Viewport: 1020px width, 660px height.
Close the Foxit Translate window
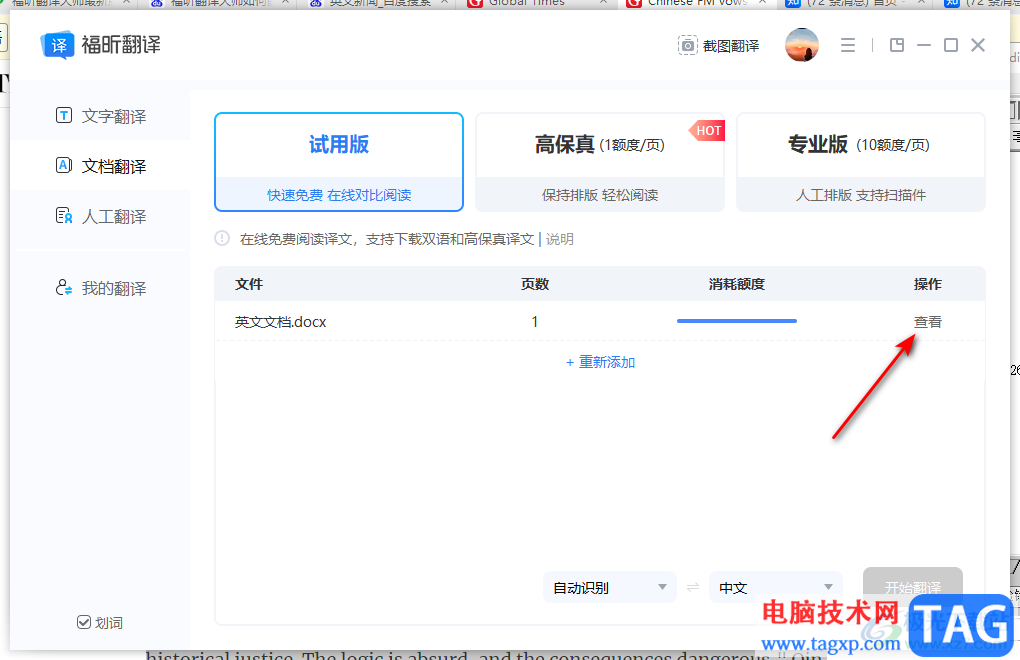pyautogui.click(x=978, y=45)
